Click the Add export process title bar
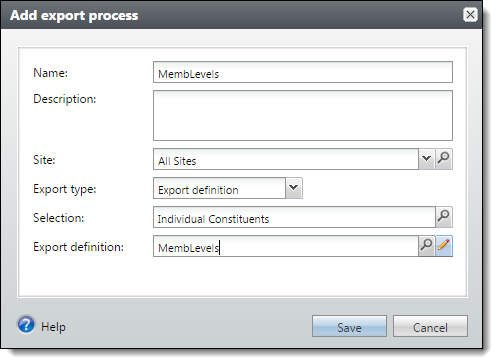 coord(233,15)
